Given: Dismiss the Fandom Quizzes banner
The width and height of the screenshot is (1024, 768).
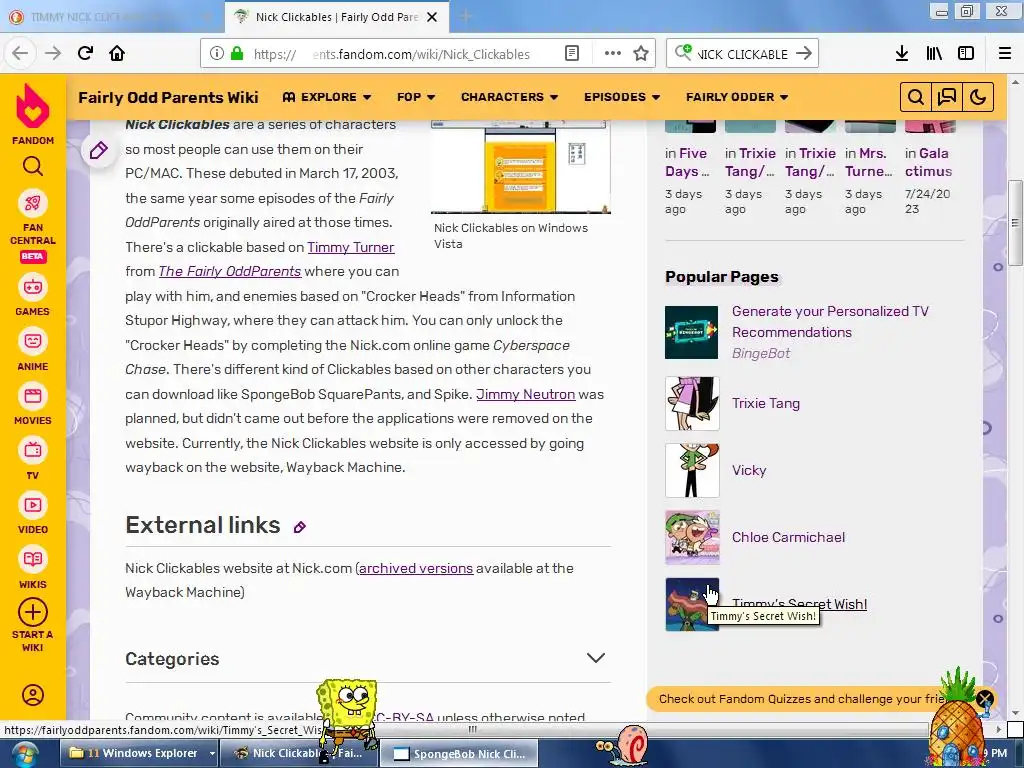Looking at the screenshot, I should pos(985,699).
